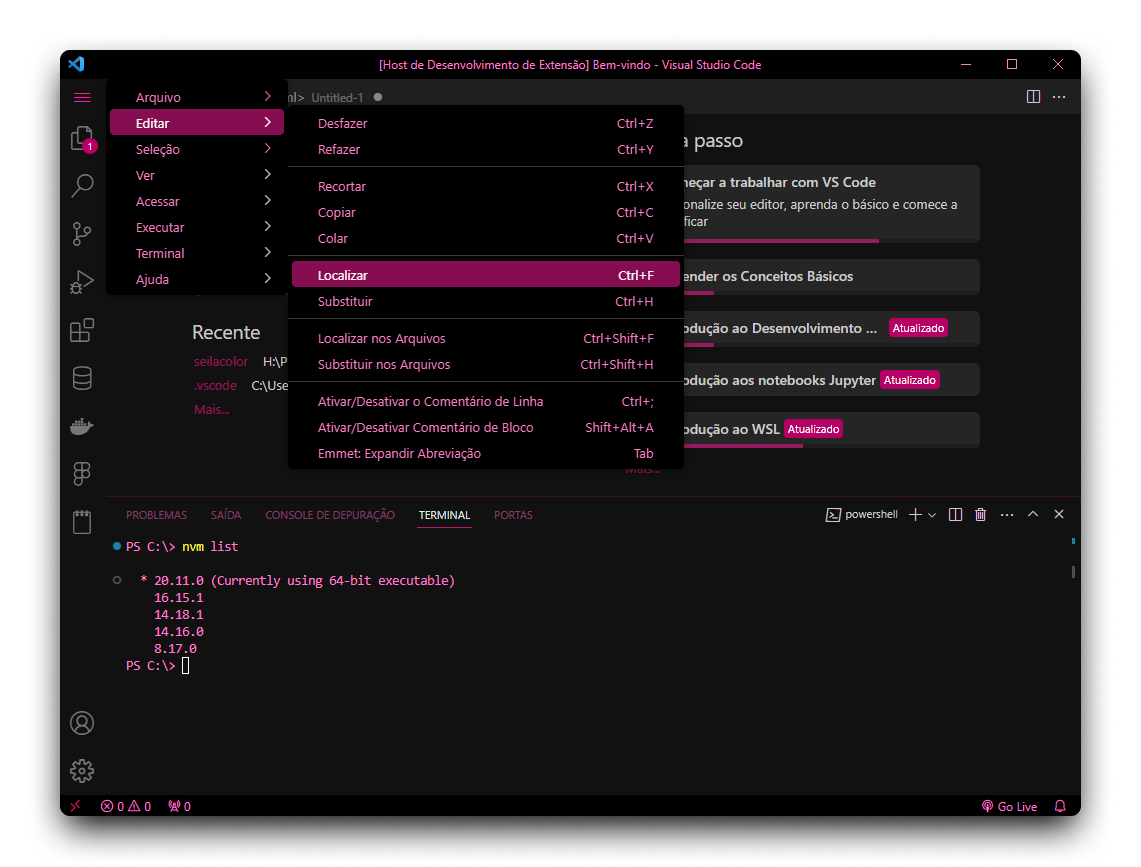The height and width of the screenshot is (867, 1141).
Task: Open the notebooks Jupyter walkthrough card
Action: pos(831,380)
